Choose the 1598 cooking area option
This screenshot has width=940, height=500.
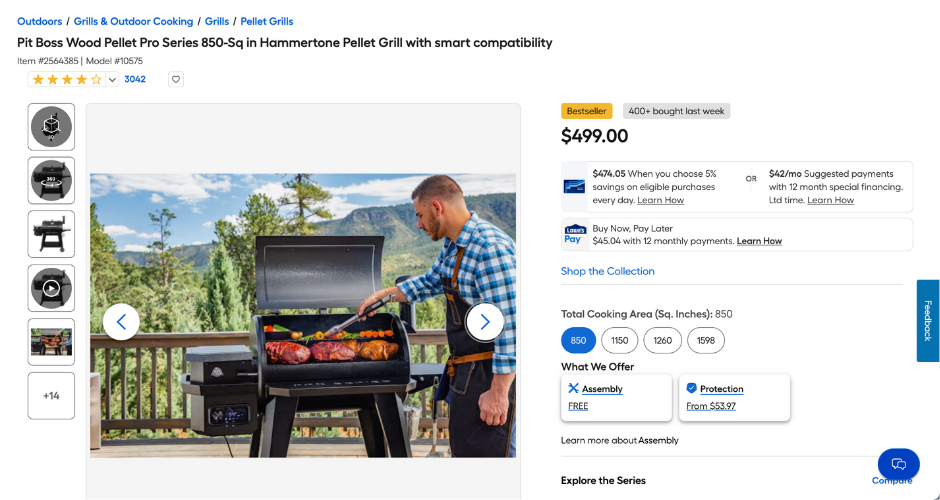(705, 340)
